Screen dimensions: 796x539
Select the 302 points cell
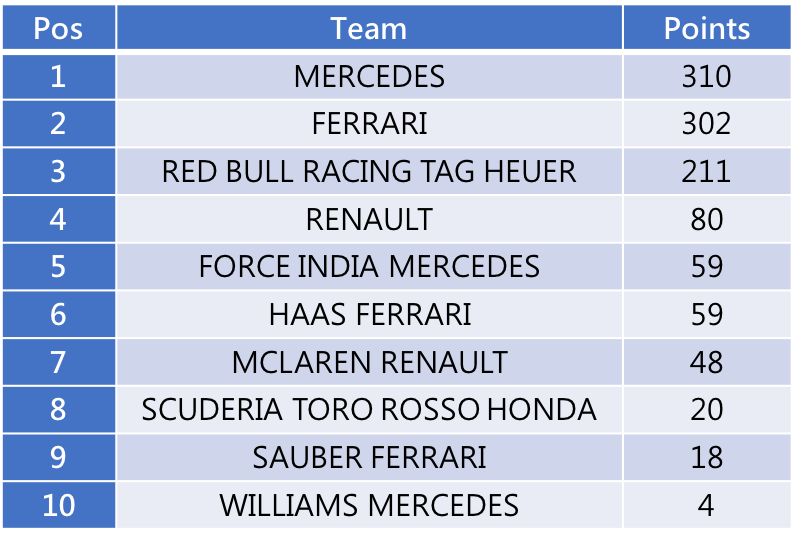[707, 124]
